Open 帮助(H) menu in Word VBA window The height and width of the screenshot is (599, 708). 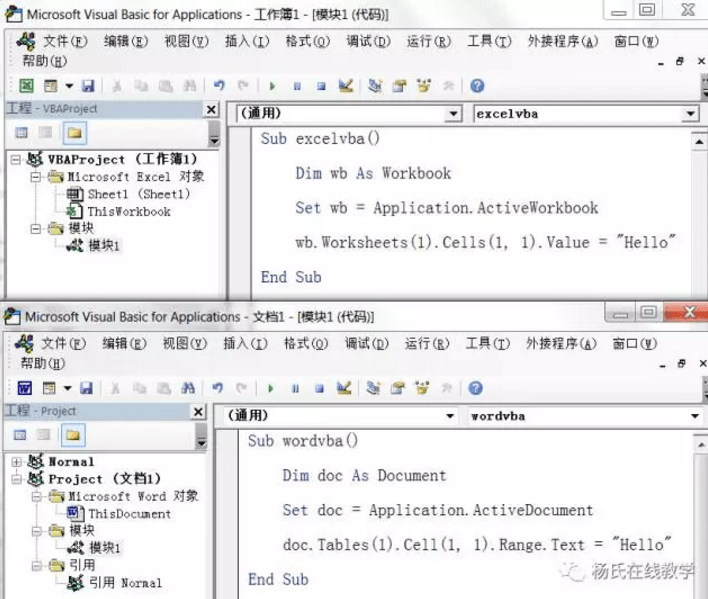43,363
